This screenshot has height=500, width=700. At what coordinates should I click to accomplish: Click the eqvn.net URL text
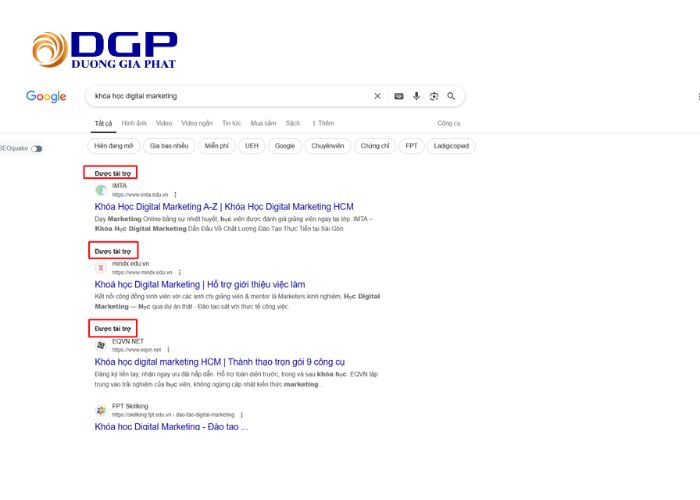click(136, 350)
